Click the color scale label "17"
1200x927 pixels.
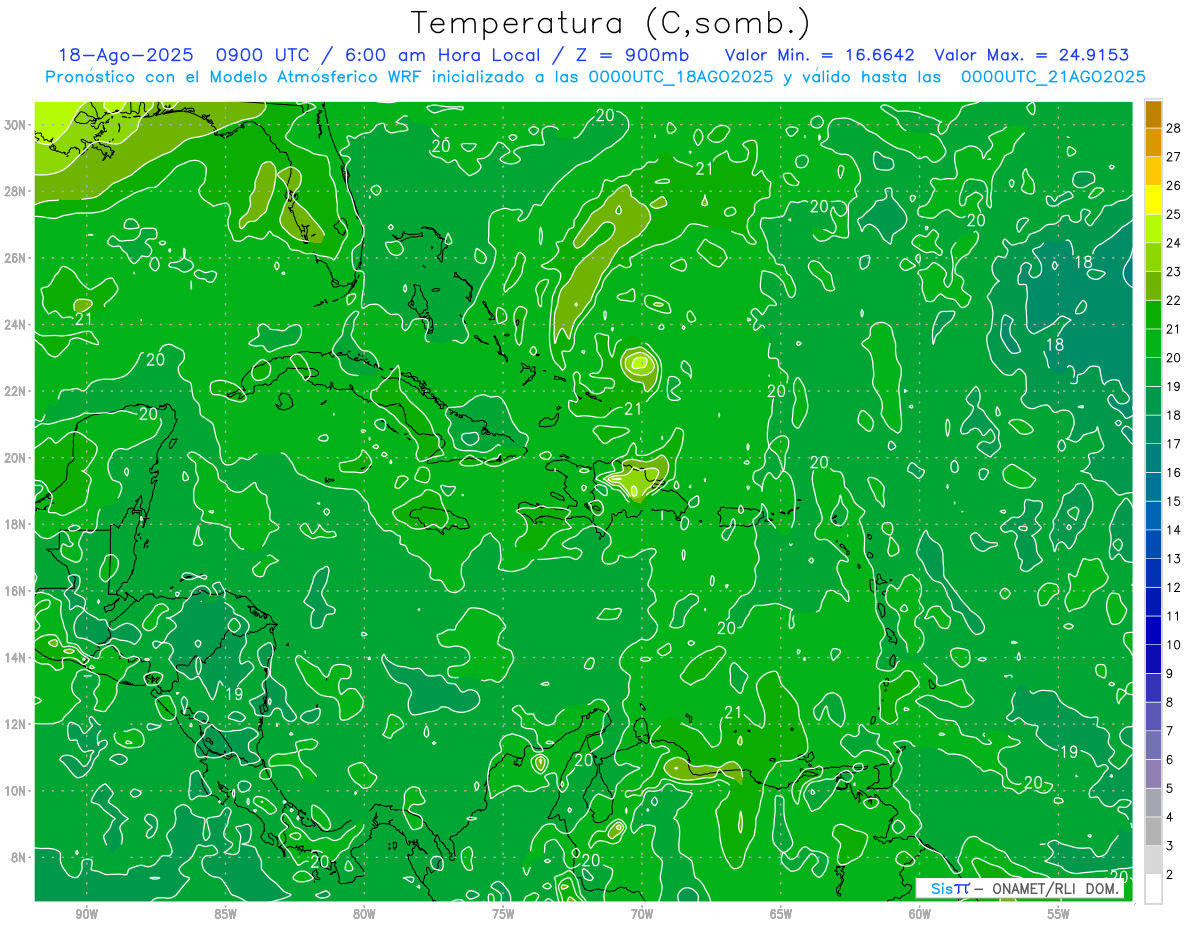point(1174,444)
